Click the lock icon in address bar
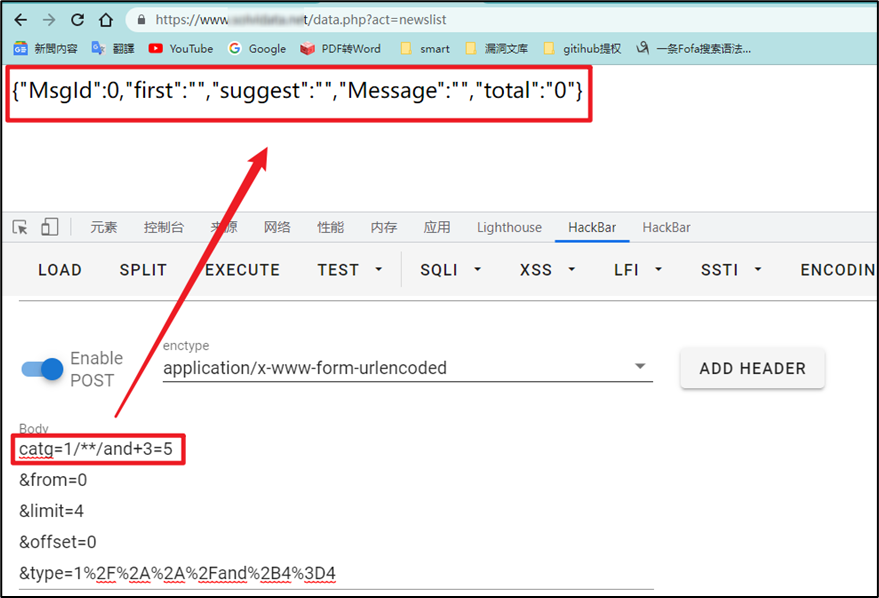 pyautogui.click(x=141, y=20)
